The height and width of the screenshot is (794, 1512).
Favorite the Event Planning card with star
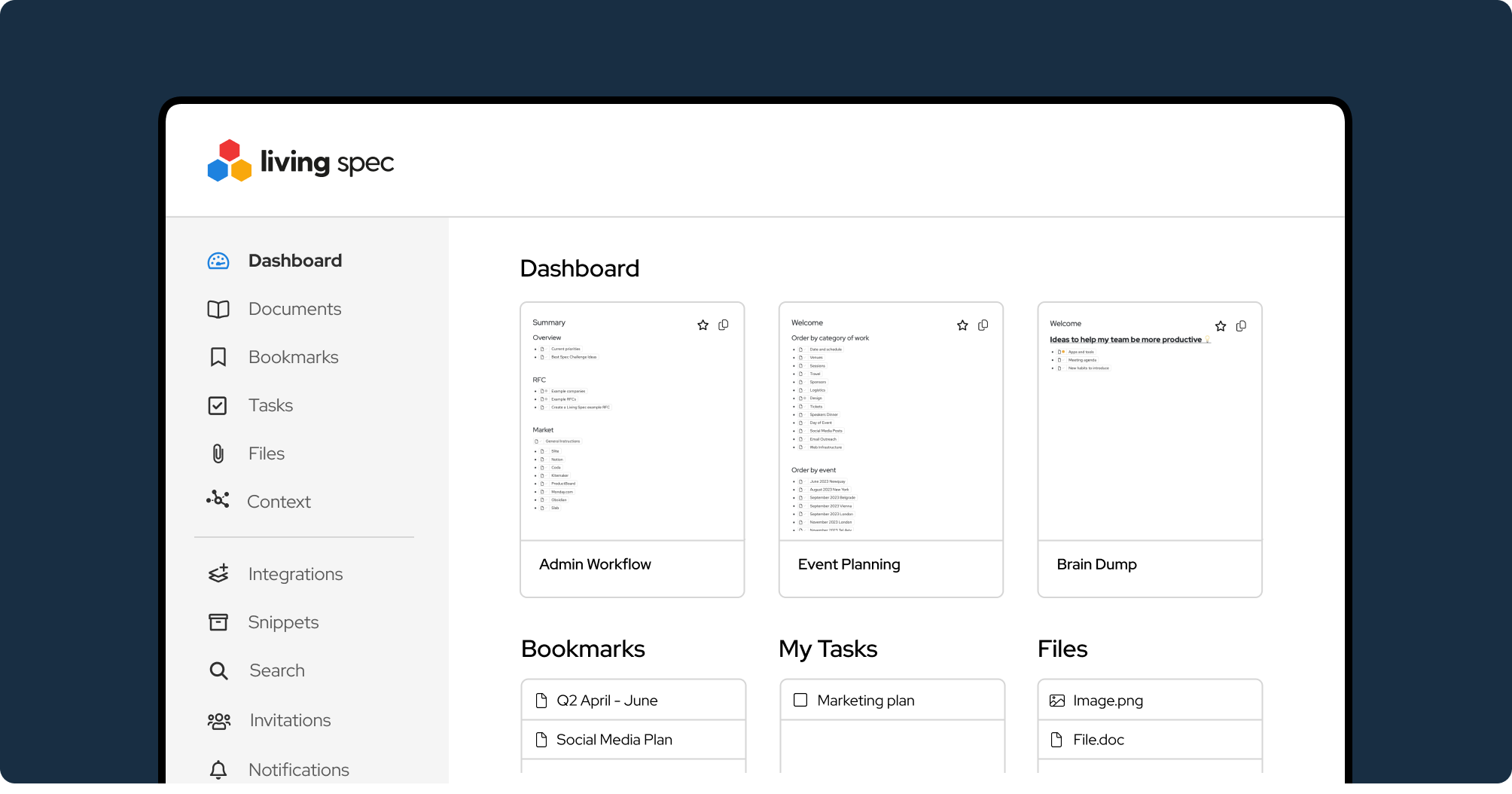click(x=962, y=325)
